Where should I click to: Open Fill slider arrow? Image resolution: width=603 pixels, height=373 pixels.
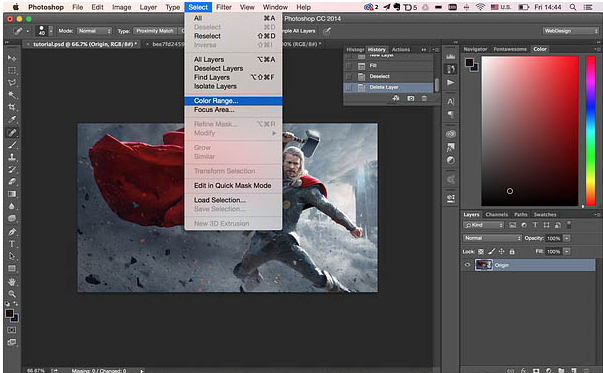567,251
